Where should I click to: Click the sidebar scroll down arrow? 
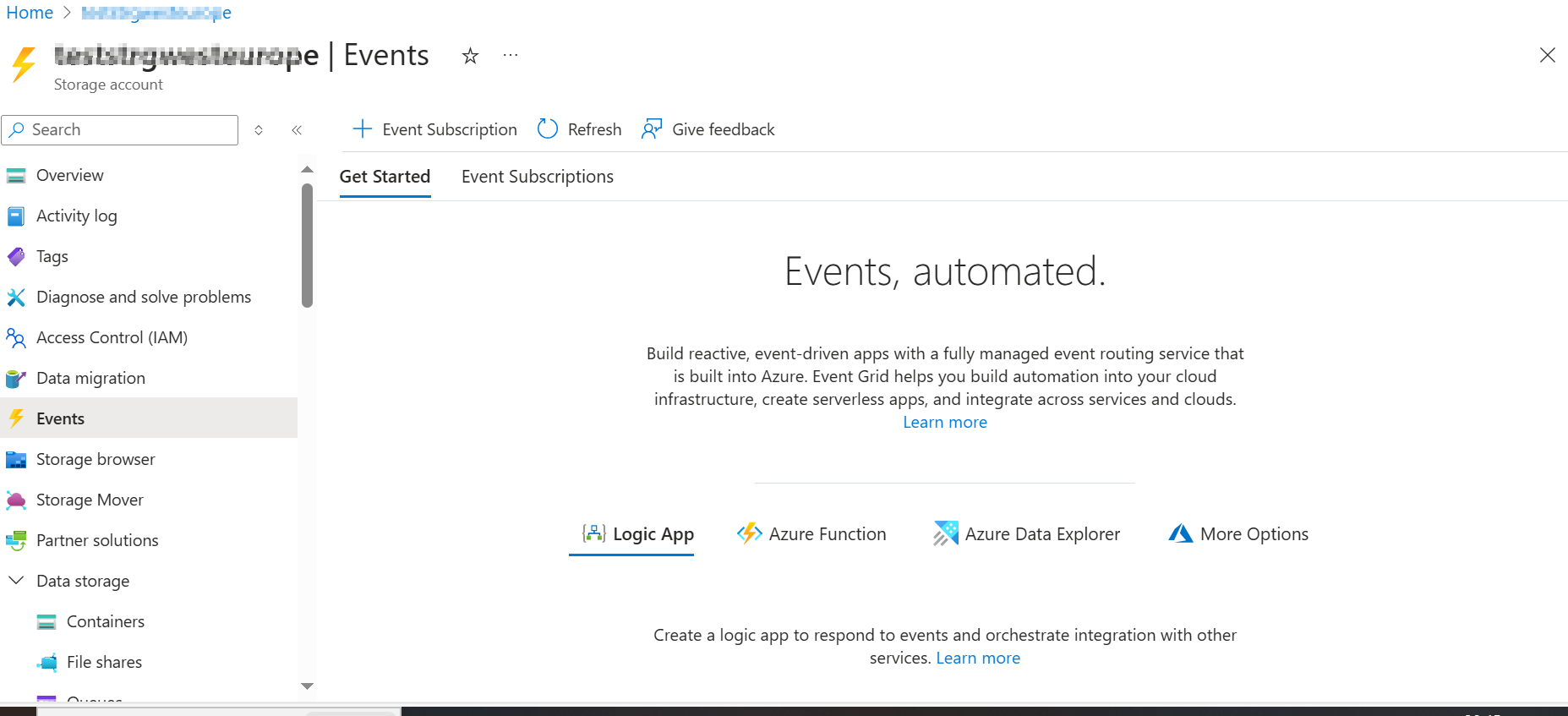[307, 686]
